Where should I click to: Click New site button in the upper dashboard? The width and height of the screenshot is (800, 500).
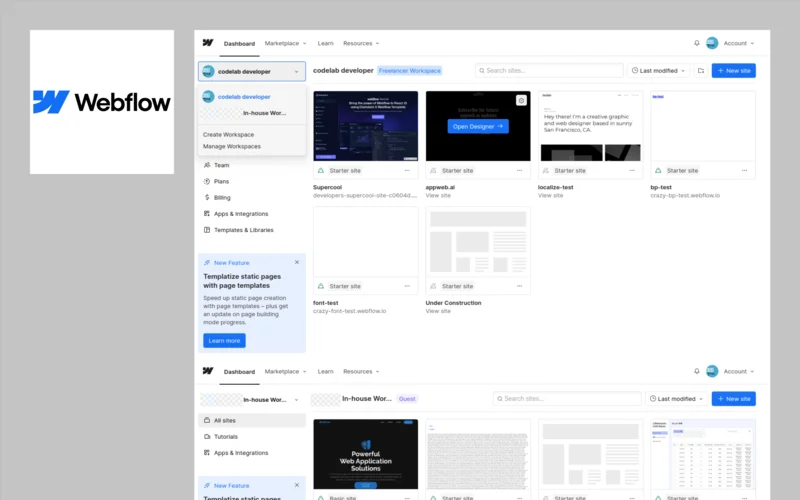point(734,70)
